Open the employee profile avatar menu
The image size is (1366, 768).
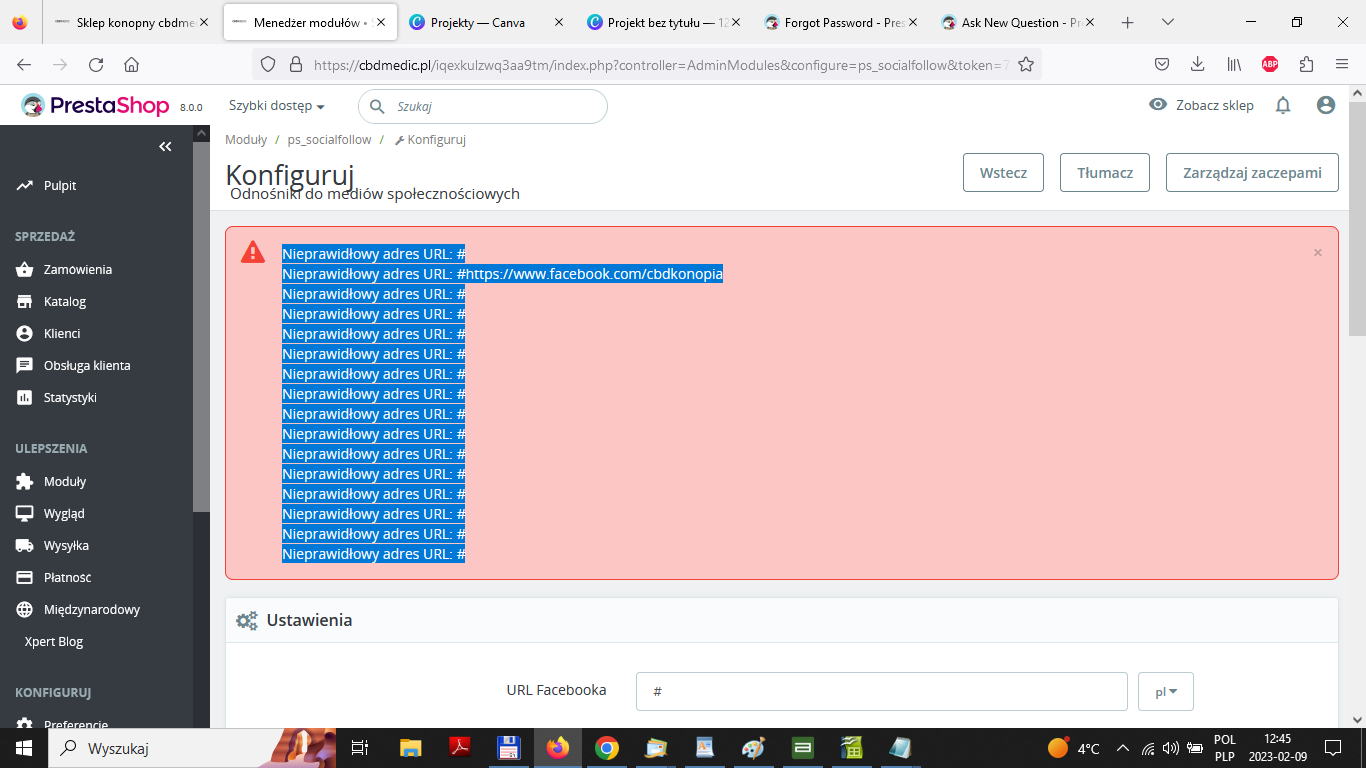[1326, 105]
